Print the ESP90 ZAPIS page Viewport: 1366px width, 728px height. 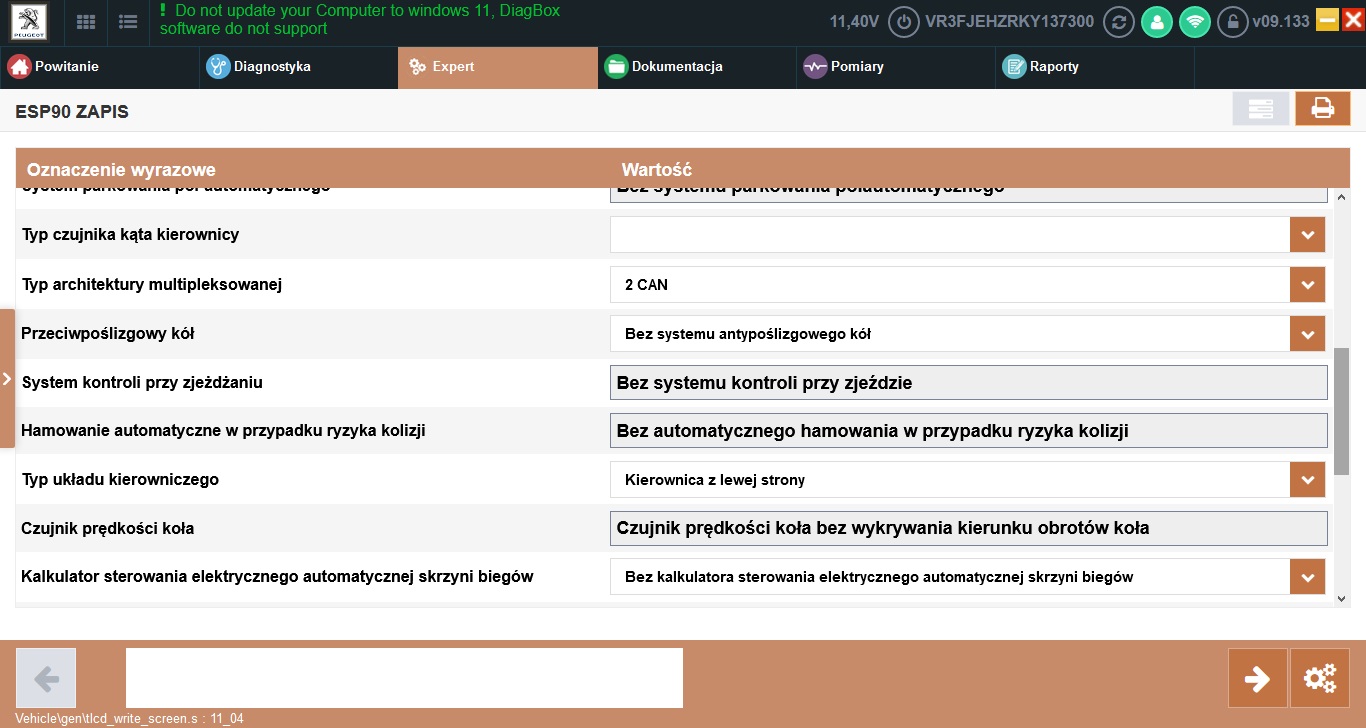(1322, 109)
